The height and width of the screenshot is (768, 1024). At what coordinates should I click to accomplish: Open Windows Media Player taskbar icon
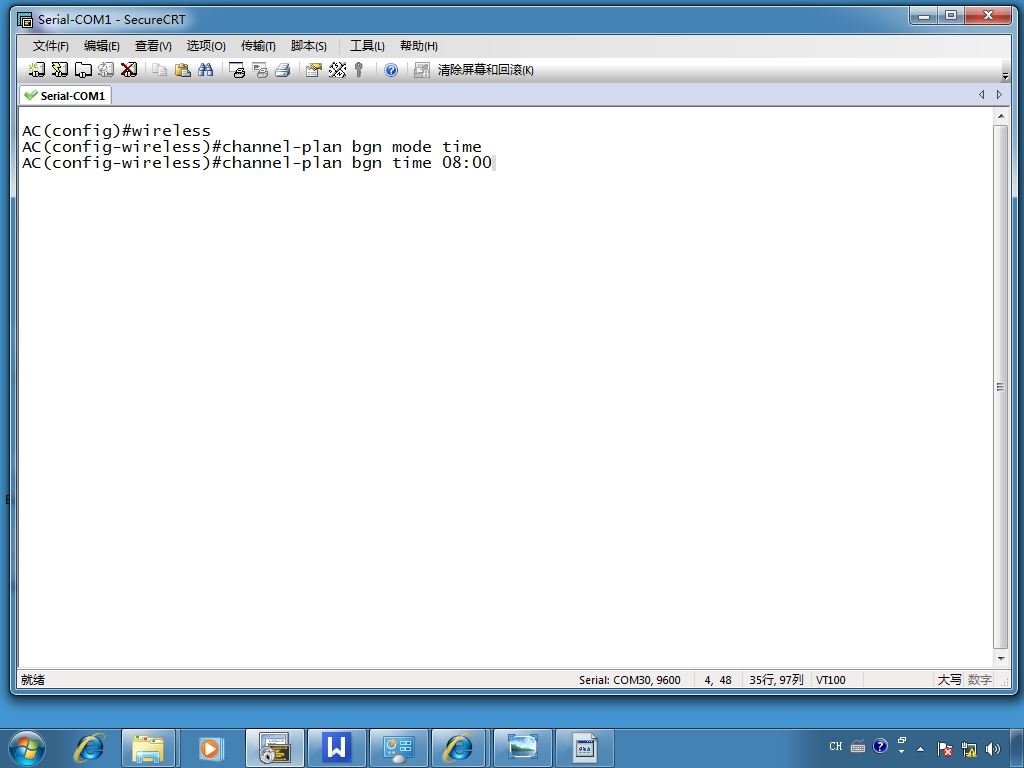pos(210,748)
